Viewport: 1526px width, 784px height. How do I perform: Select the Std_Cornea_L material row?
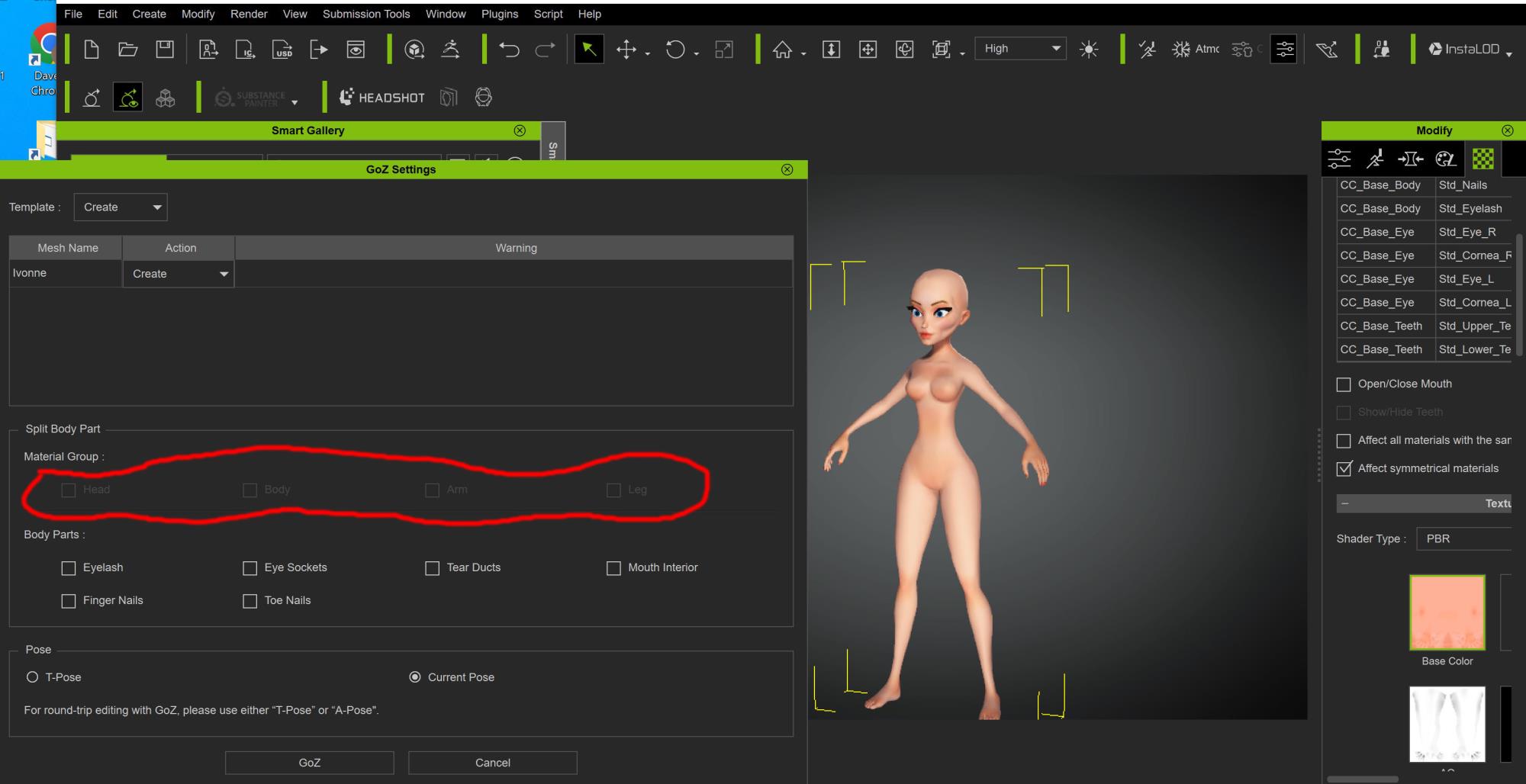coord(1425,303)
